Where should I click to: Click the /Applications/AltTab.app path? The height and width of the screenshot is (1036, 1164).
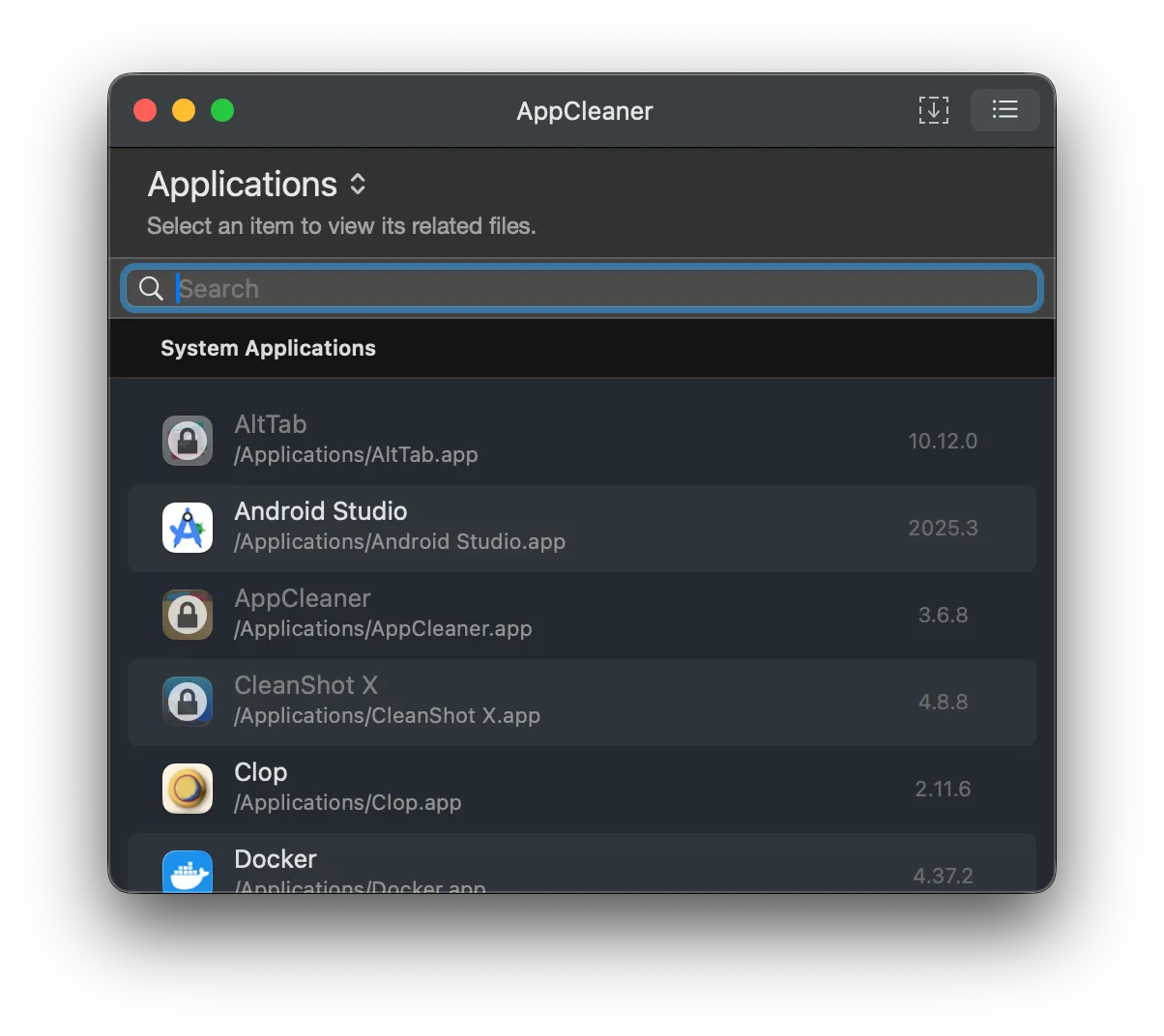[356, 454]
